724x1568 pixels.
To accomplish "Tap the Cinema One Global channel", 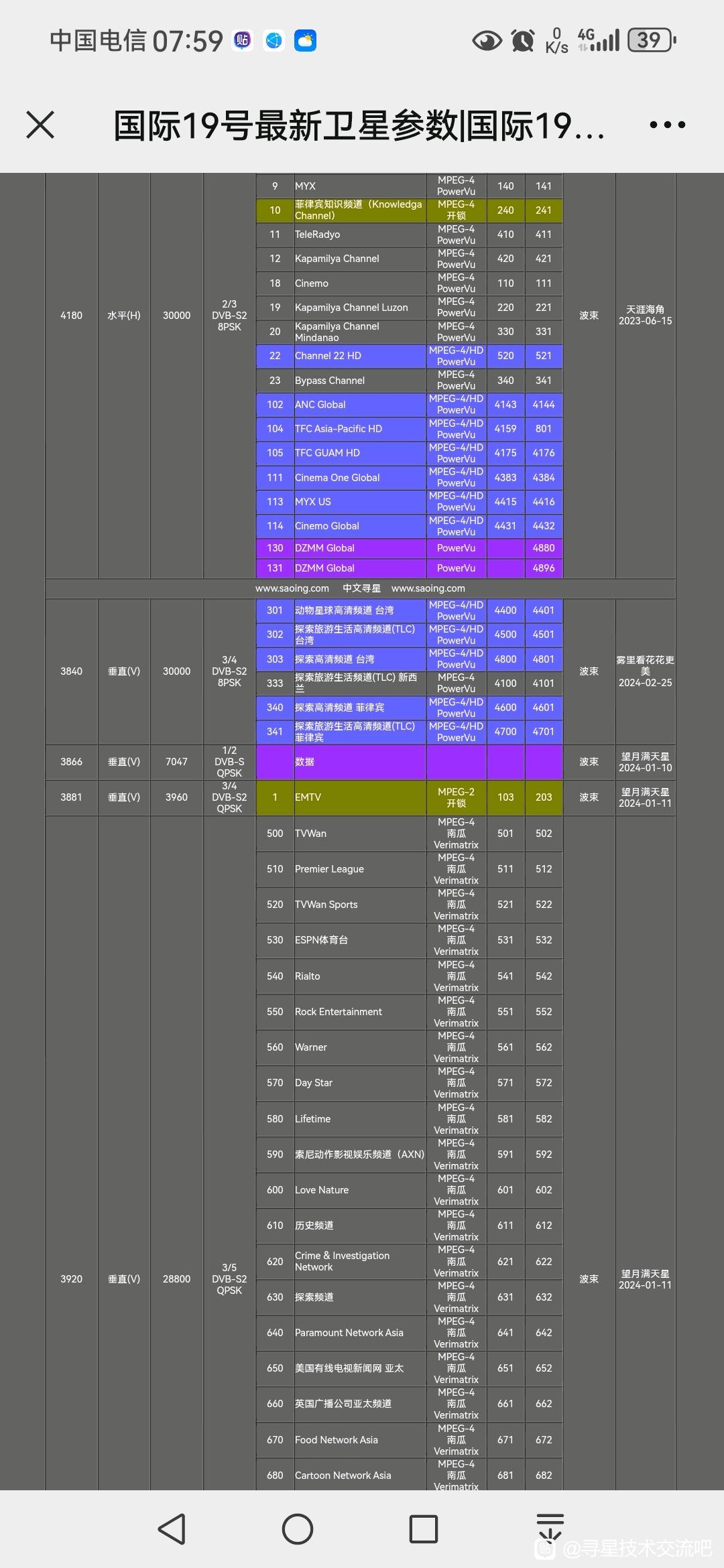I will (337, 478).
